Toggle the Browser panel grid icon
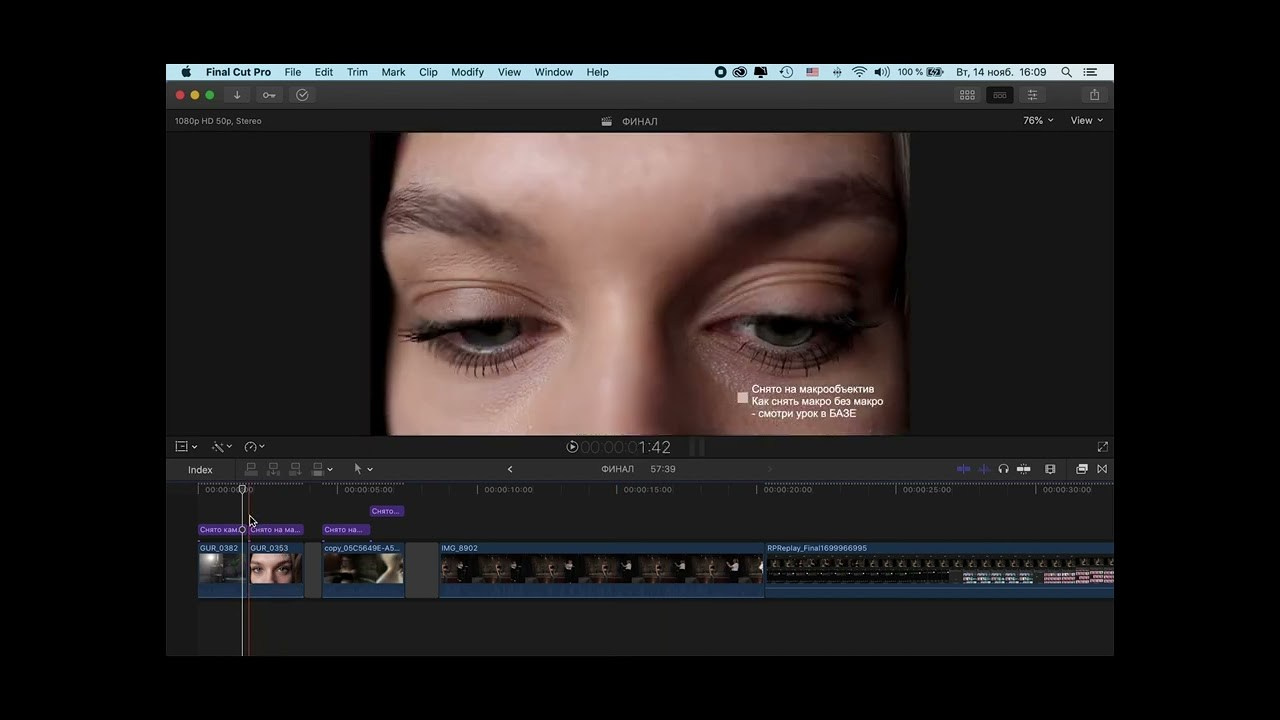 pos(967,95)
